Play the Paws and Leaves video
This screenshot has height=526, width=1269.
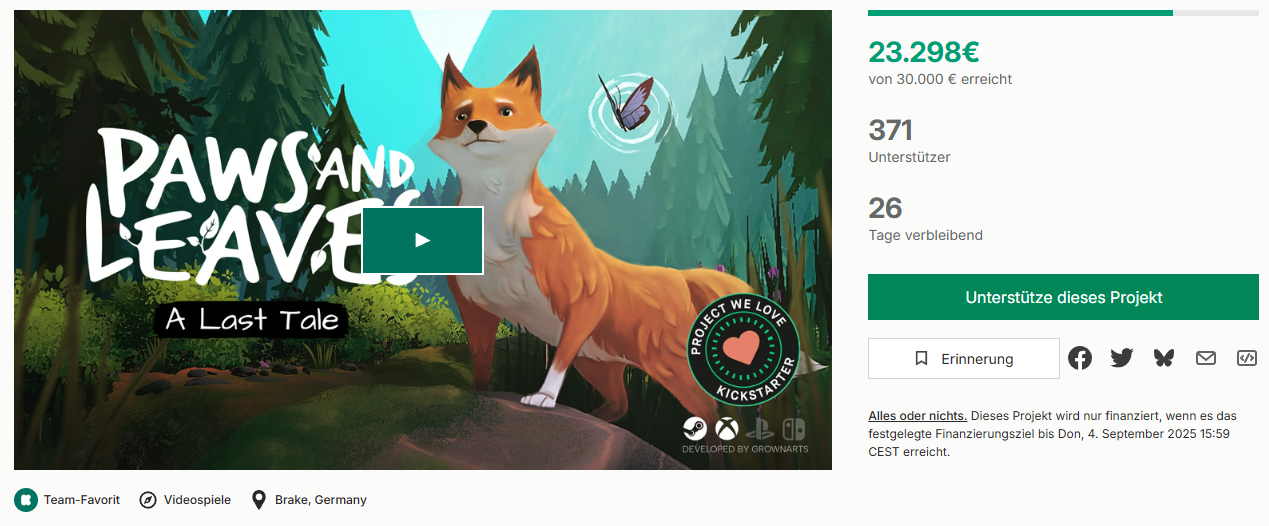[422, 240]
